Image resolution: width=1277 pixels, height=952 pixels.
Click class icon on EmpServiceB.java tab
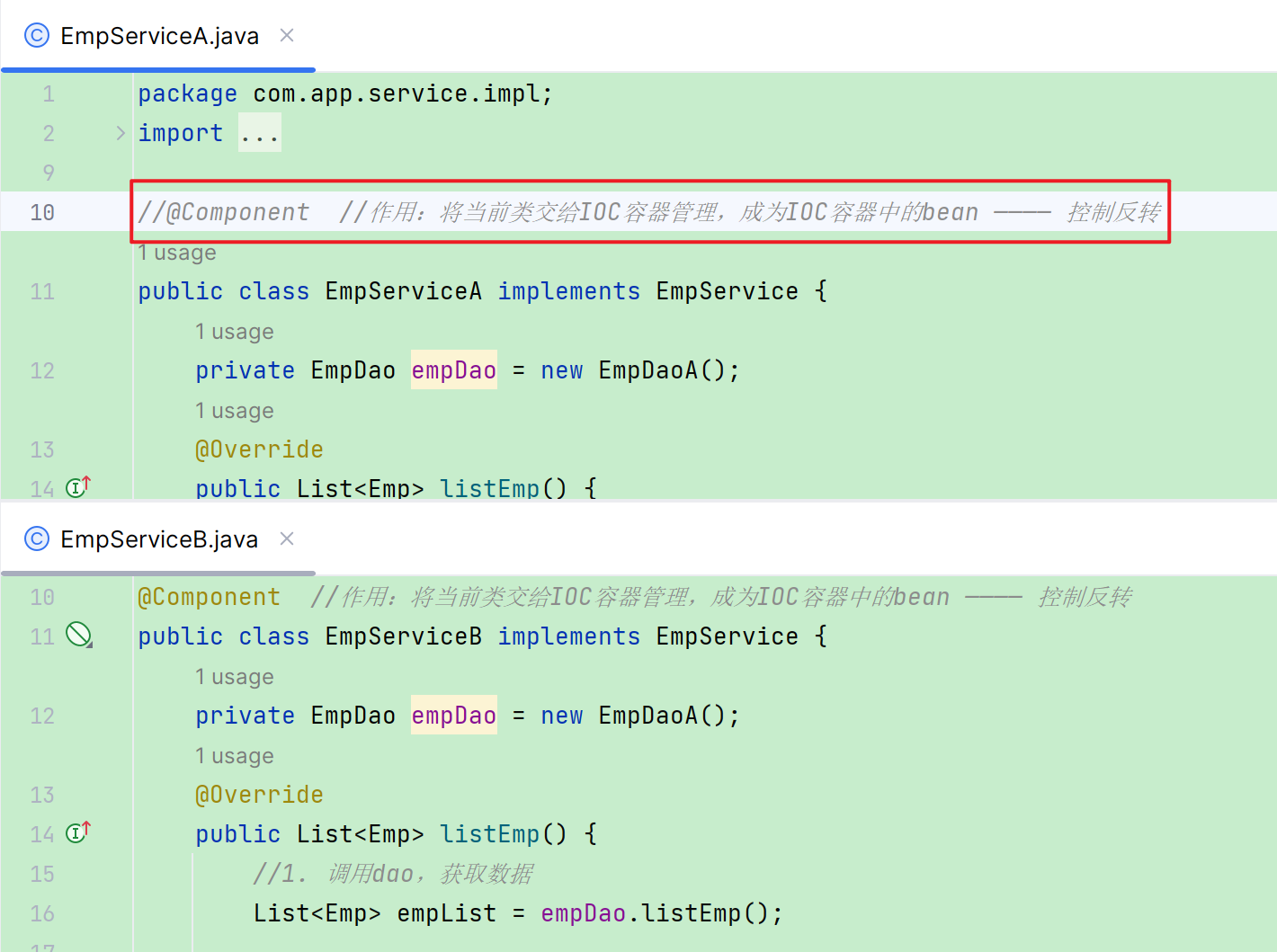(x=36, y=539)
